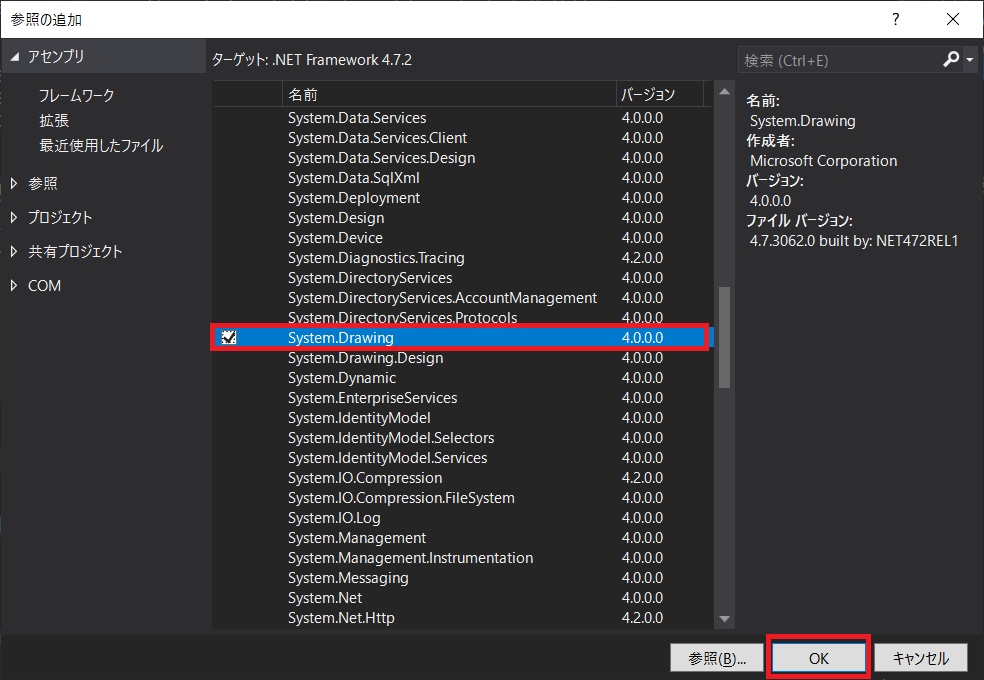The image size is (984, 680).
Task: Select System.IO.Compression.FileSystem row
Action: (461, 498)
